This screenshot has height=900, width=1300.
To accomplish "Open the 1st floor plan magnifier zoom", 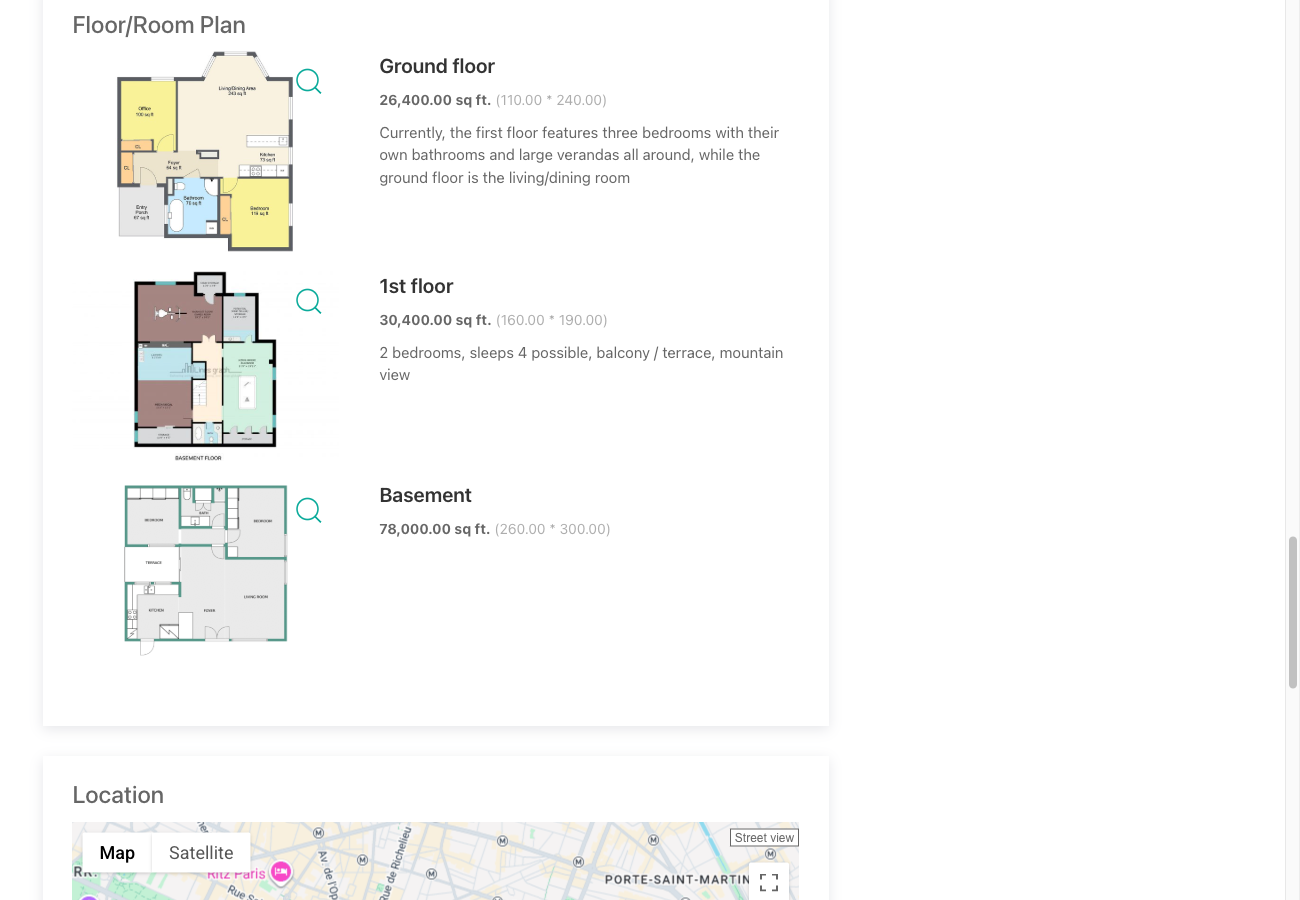I will click(308, 301).
